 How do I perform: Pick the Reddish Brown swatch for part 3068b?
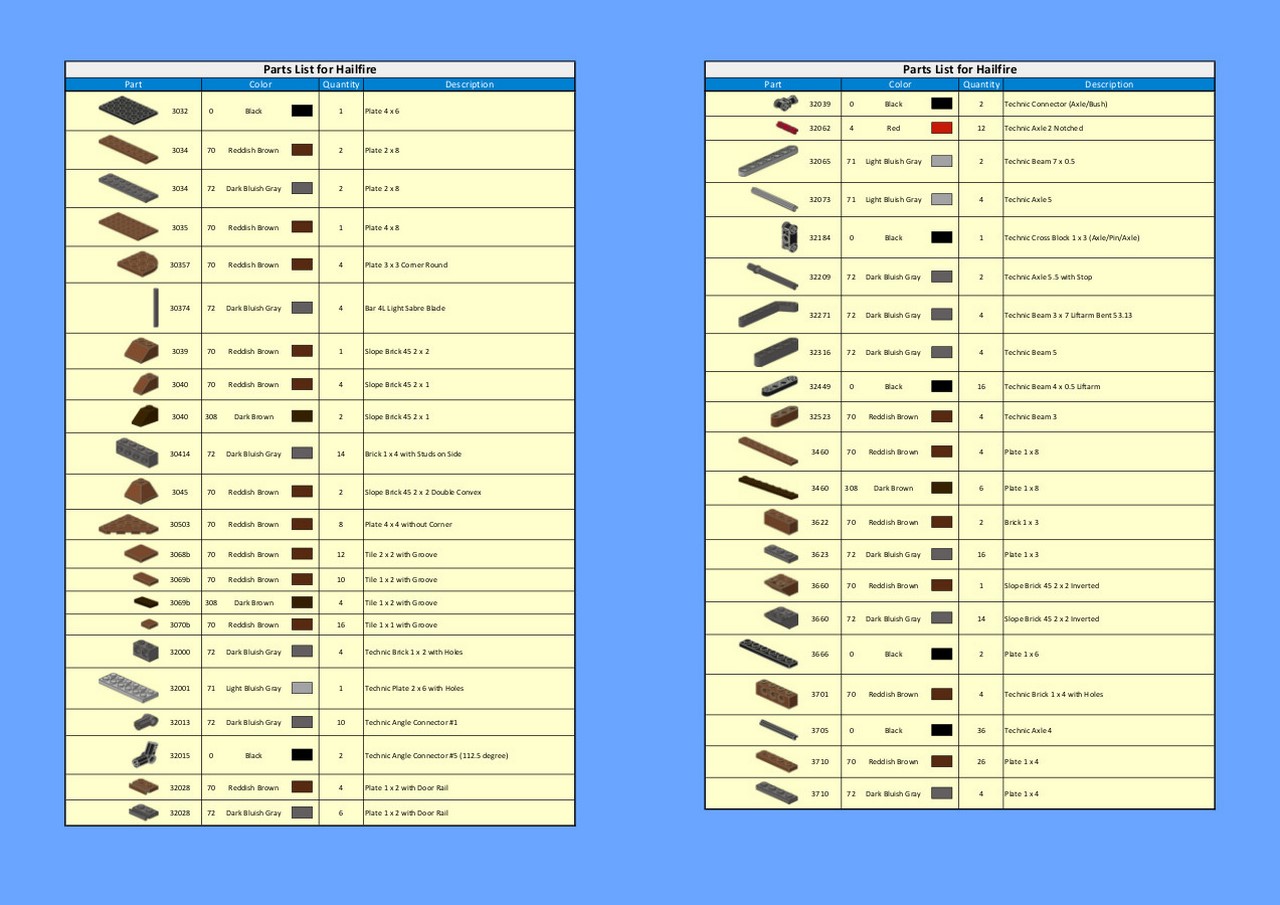[x=302, y=554]
